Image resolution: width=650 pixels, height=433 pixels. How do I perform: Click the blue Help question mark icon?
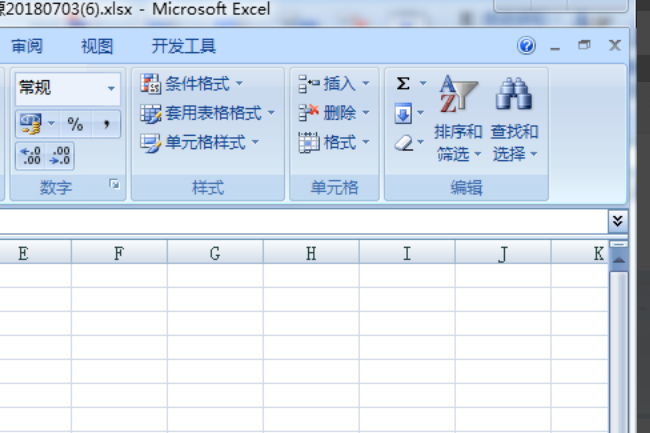[526, 46]
